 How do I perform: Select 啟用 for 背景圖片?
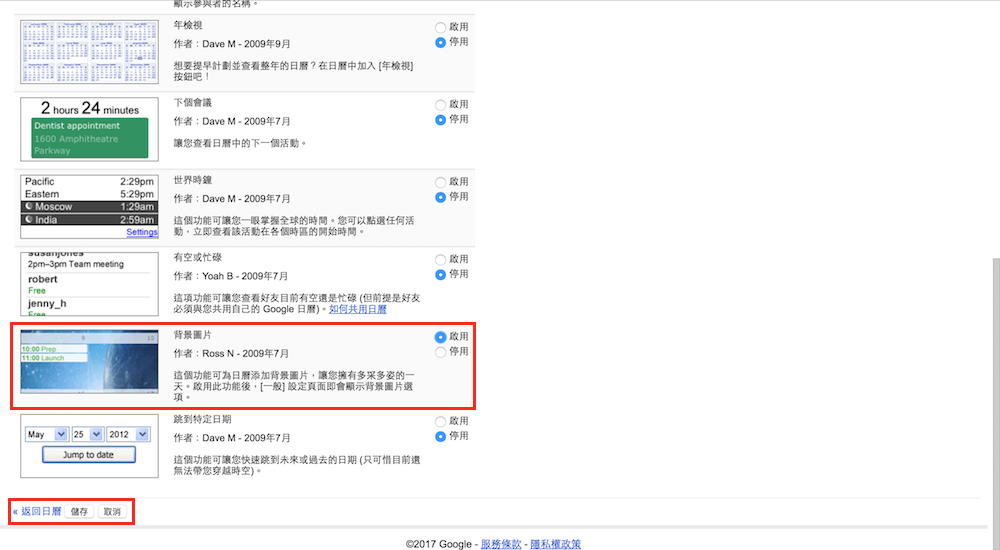[x=440, y=337]
